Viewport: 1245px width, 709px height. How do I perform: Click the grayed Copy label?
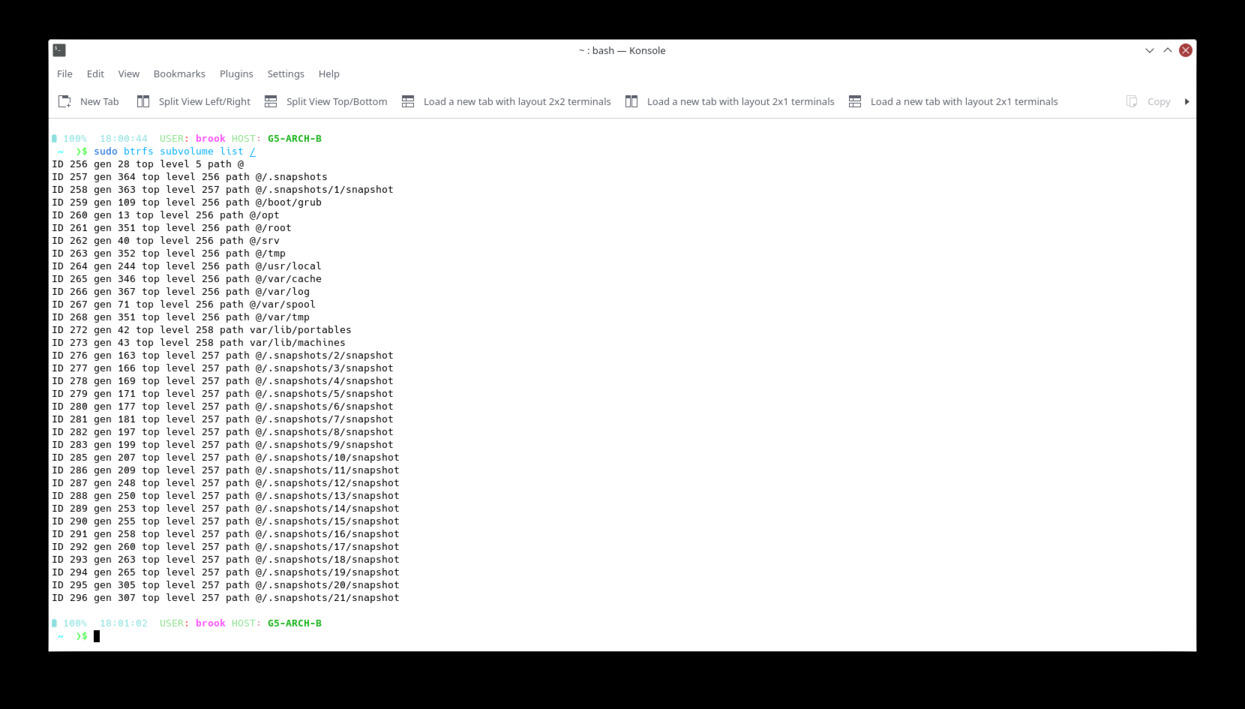coord(1158,101)
